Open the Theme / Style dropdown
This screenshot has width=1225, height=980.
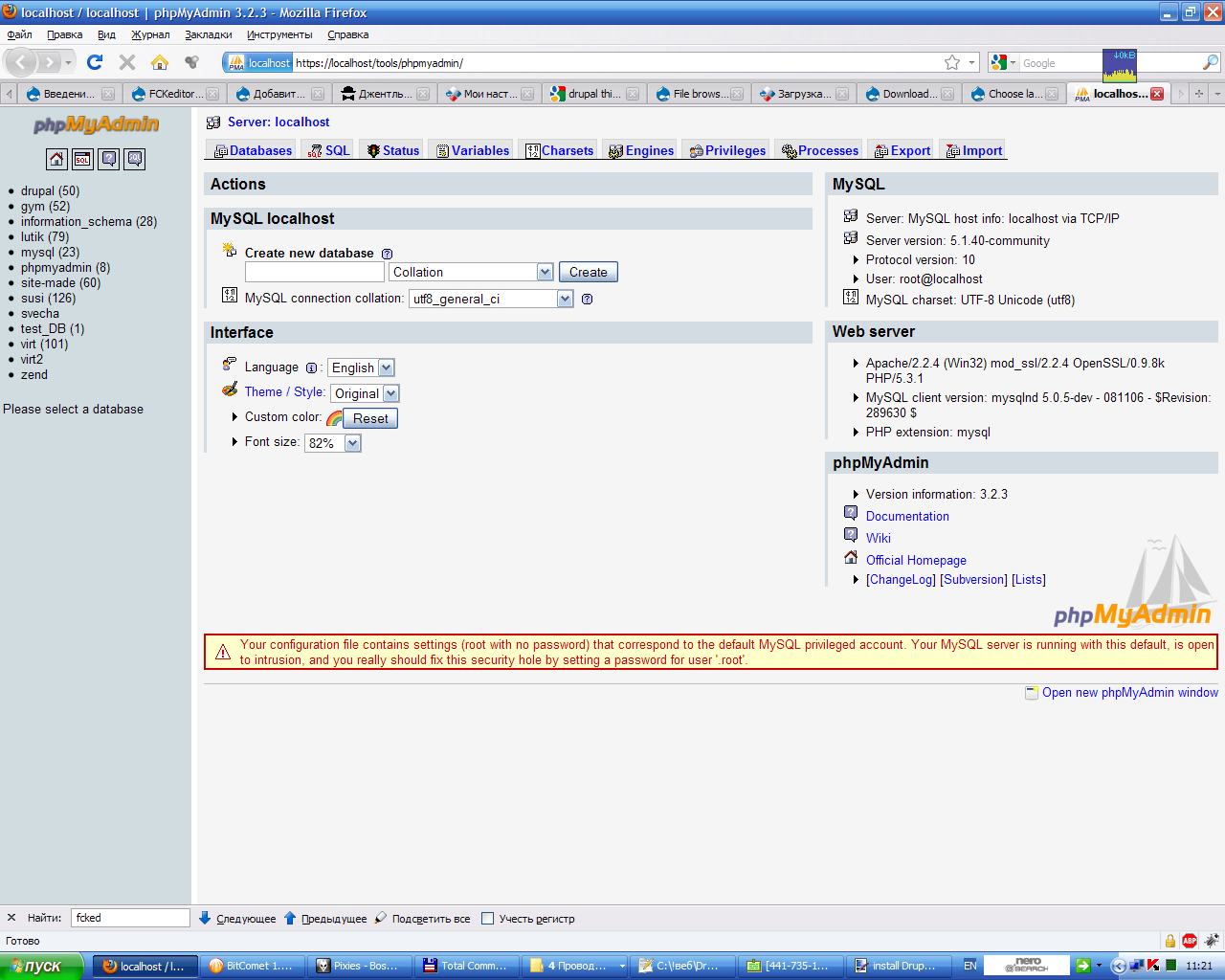click(x=365, y=393)
